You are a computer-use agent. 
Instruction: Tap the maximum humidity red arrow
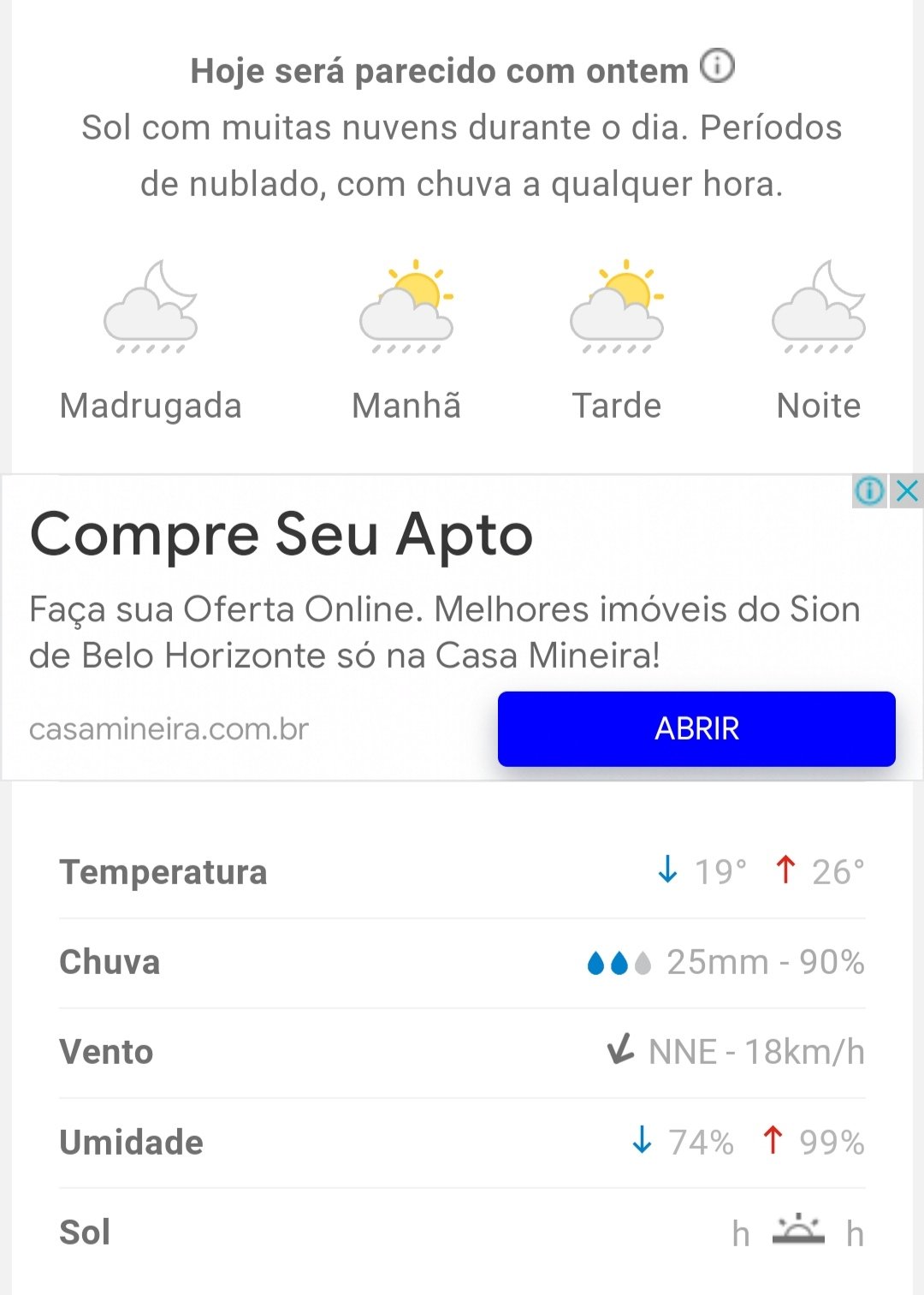pos(773,1140)
